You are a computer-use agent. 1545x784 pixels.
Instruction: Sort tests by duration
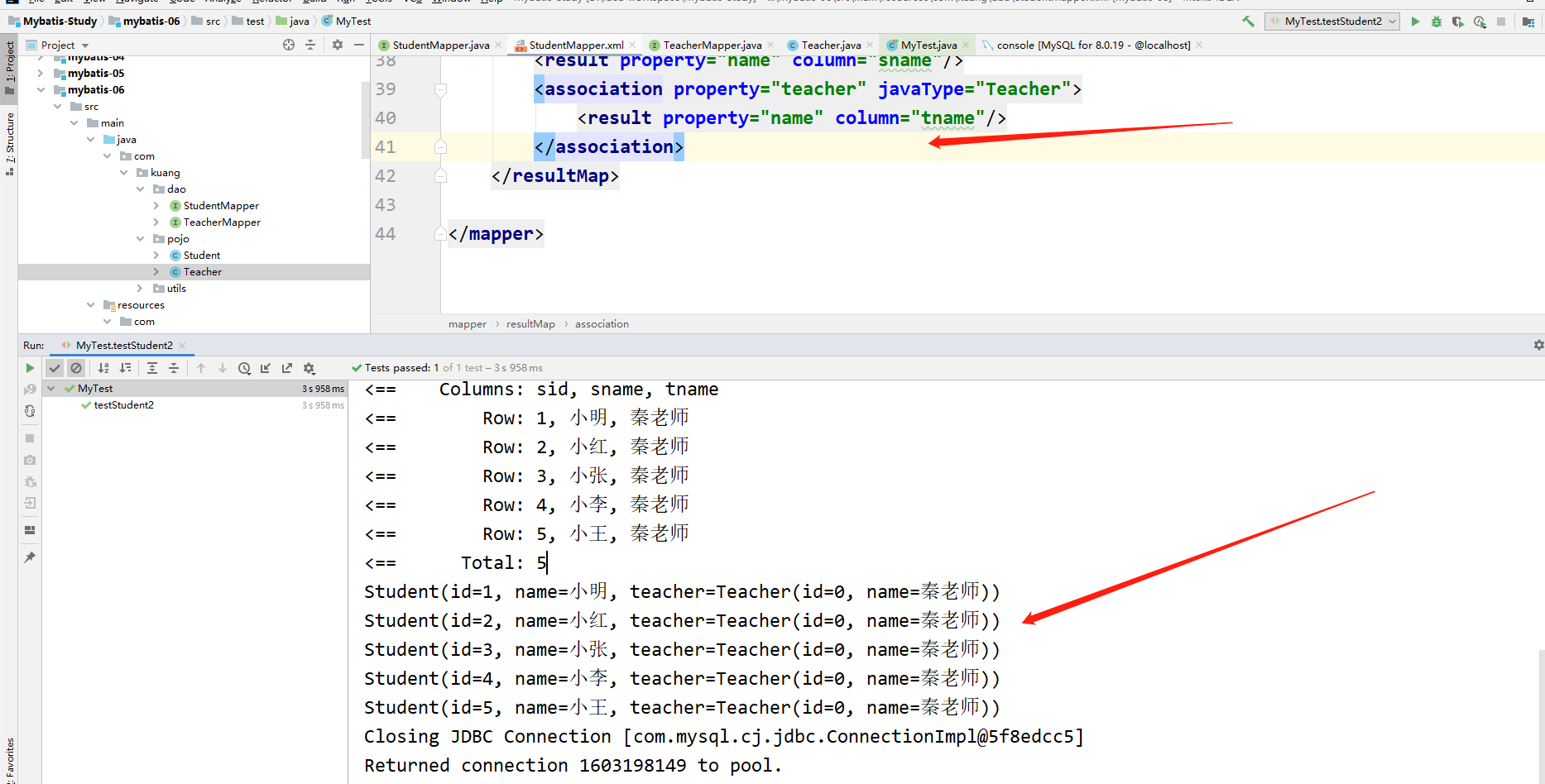125,368
